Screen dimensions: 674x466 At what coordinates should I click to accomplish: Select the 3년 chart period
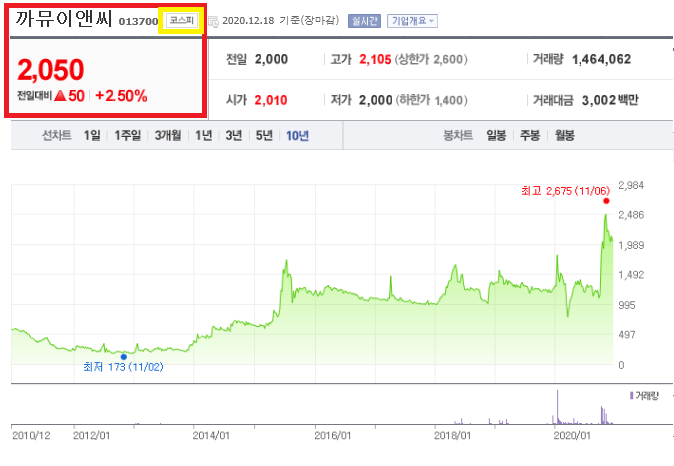point(234,135)
